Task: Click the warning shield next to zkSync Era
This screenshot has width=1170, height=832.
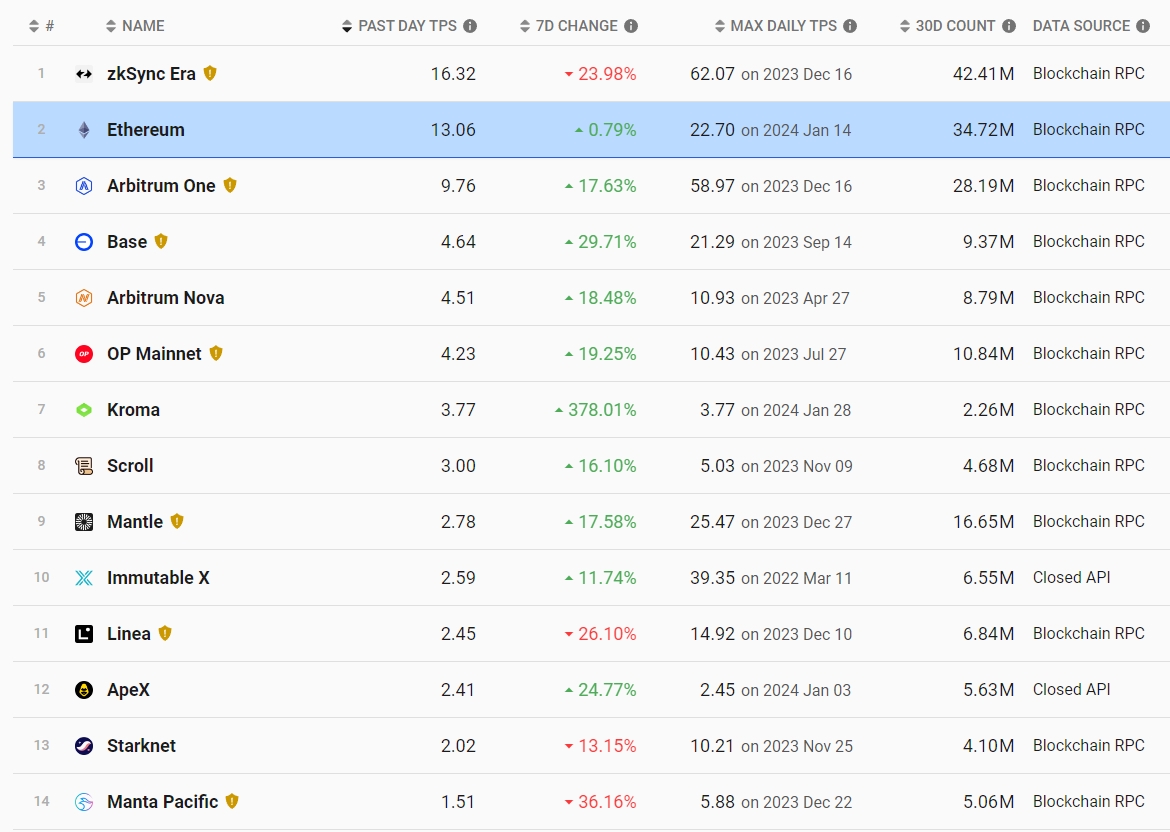Action: [210, 73]
